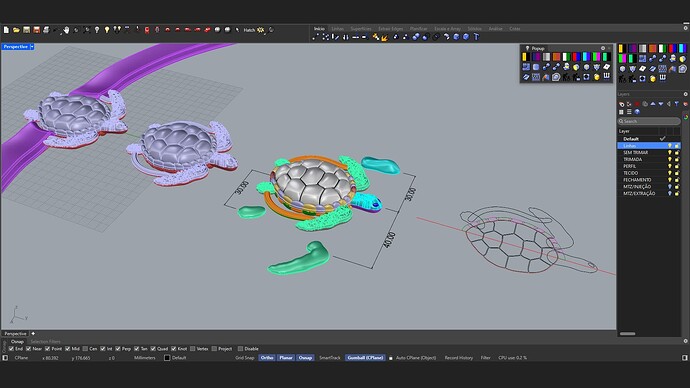The image size is (690, 388).
Task: Click the Record History status entry
Action: [x=459, y=358]
